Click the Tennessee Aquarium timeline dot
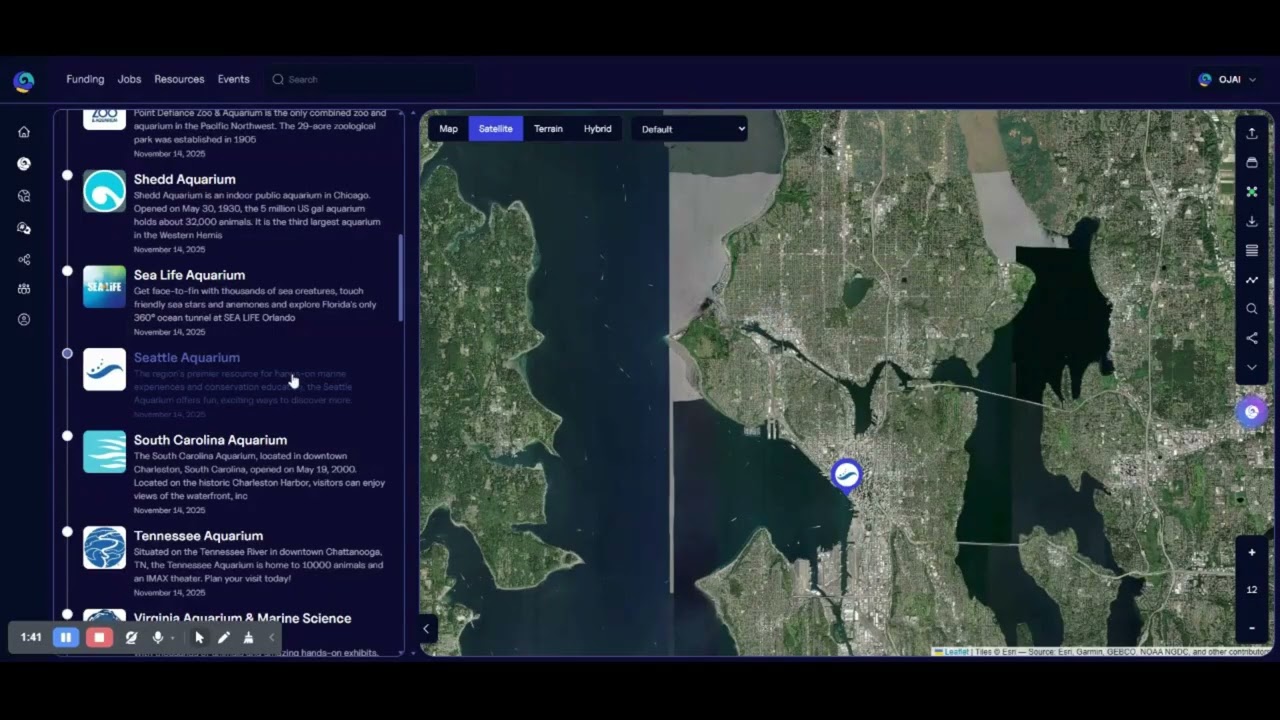This screenshot has height=720, width=1280. (67, 532)
